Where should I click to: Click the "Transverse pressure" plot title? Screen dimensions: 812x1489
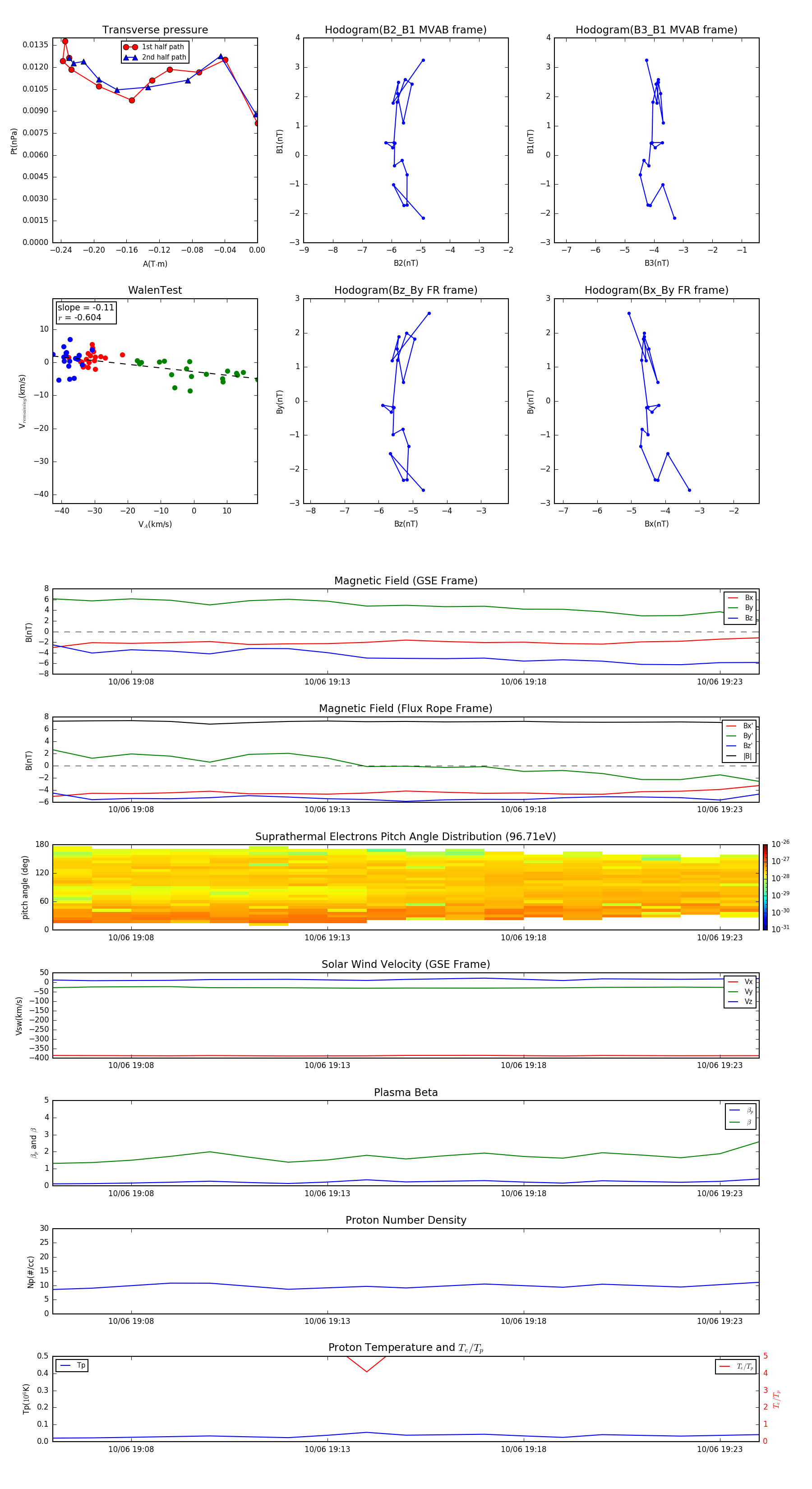coord(155,29)
